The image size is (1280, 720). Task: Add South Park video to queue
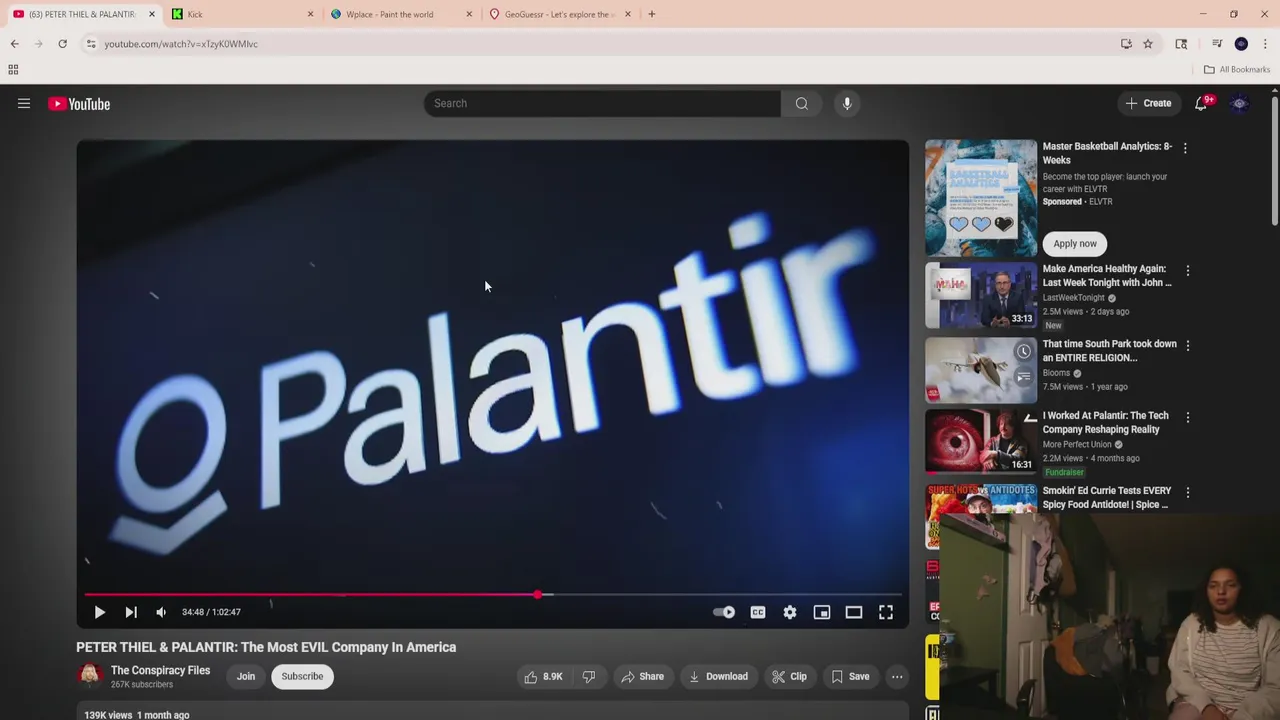[1023, 377]
